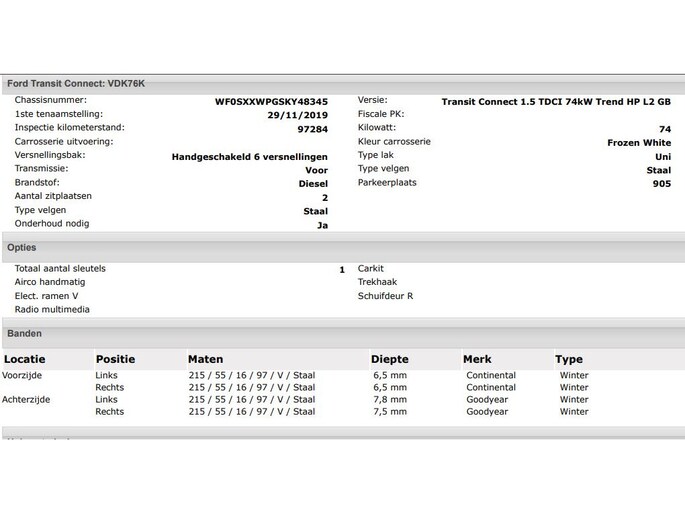
Task: Collapse the Opties section header
Action: [22, 247]
